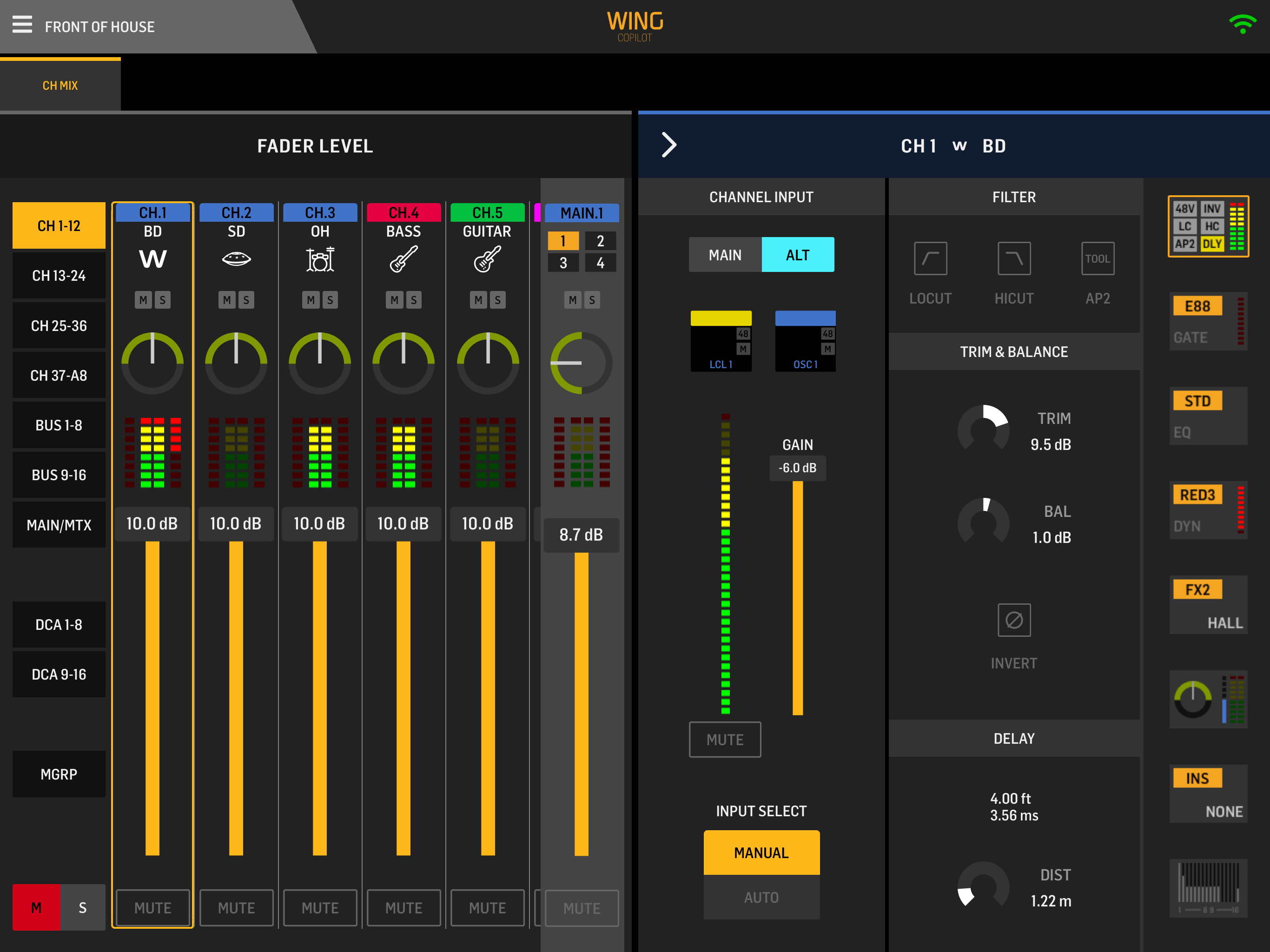Collapse the CH 1 detail panel chevron
The height and width of the screenshot is (952, 1270).
pos(668,145)
